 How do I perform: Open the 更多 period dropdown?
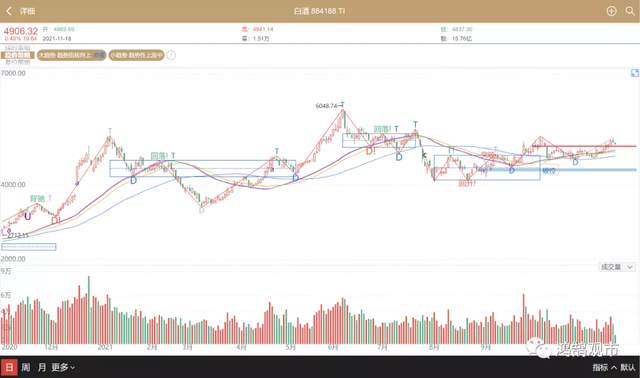click(63, 367)
